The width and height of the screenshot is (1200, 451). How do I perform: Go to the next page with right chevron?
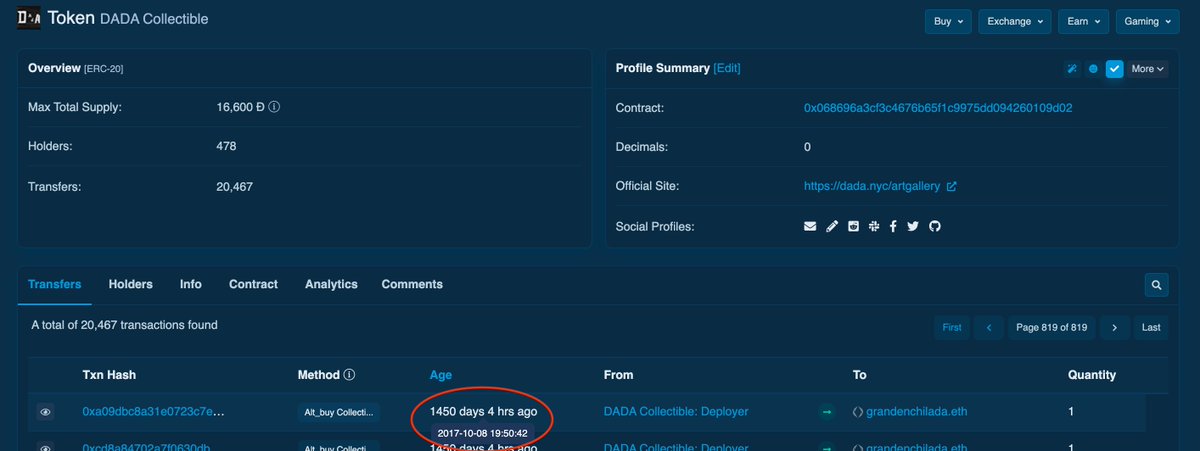pos(1114,327)
